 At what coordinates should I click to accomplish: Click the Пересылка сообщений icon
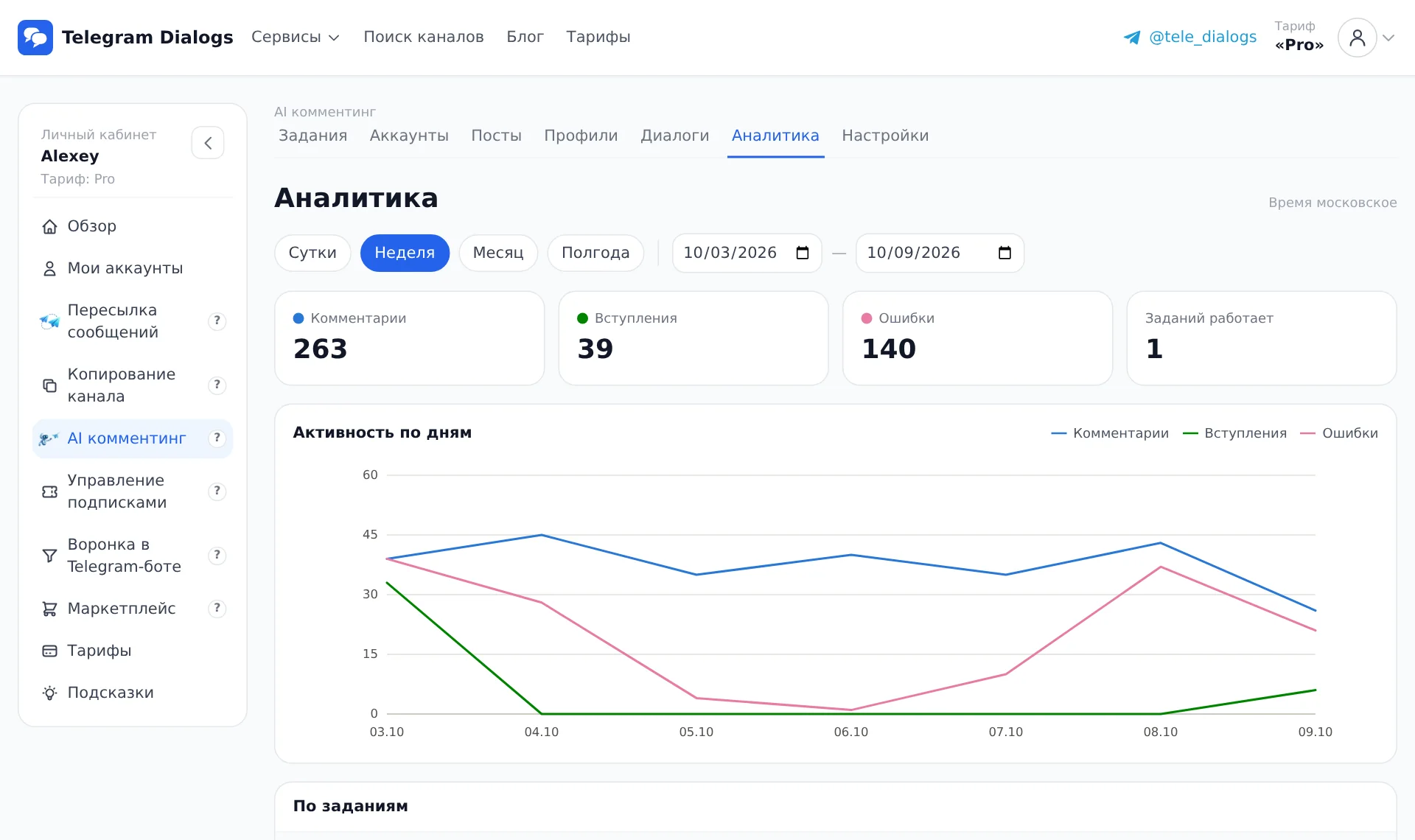(49, 321)
